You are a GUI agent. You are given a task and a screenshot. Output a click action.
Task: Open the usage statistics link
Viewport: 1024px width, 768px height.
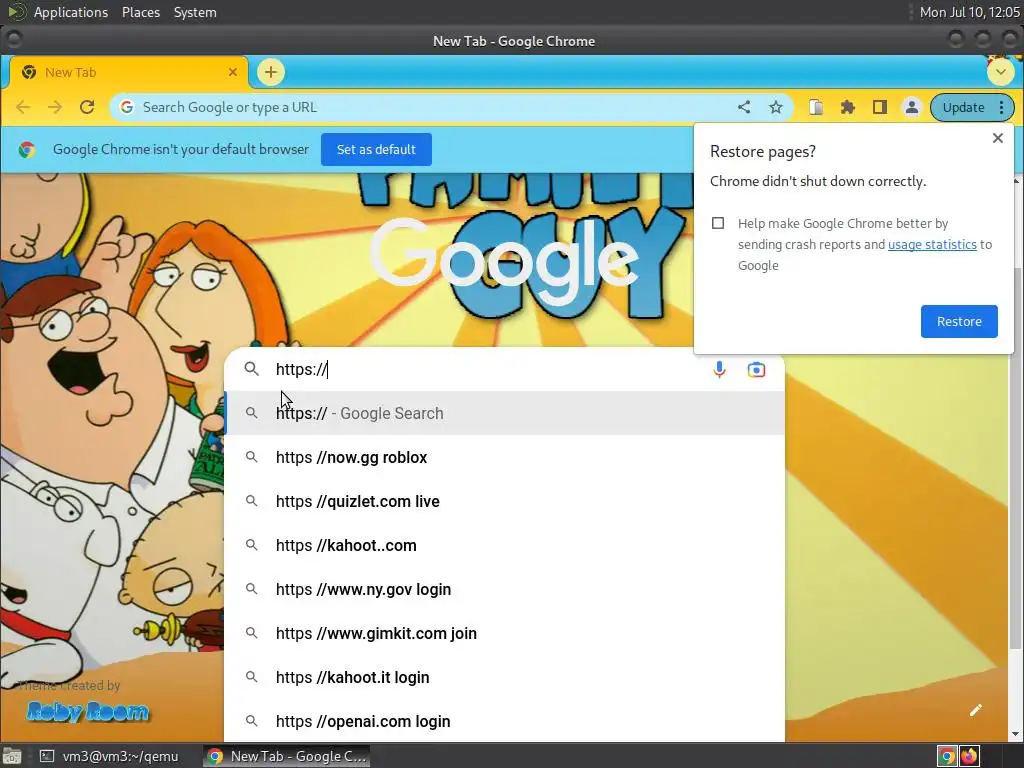[932, 244]
